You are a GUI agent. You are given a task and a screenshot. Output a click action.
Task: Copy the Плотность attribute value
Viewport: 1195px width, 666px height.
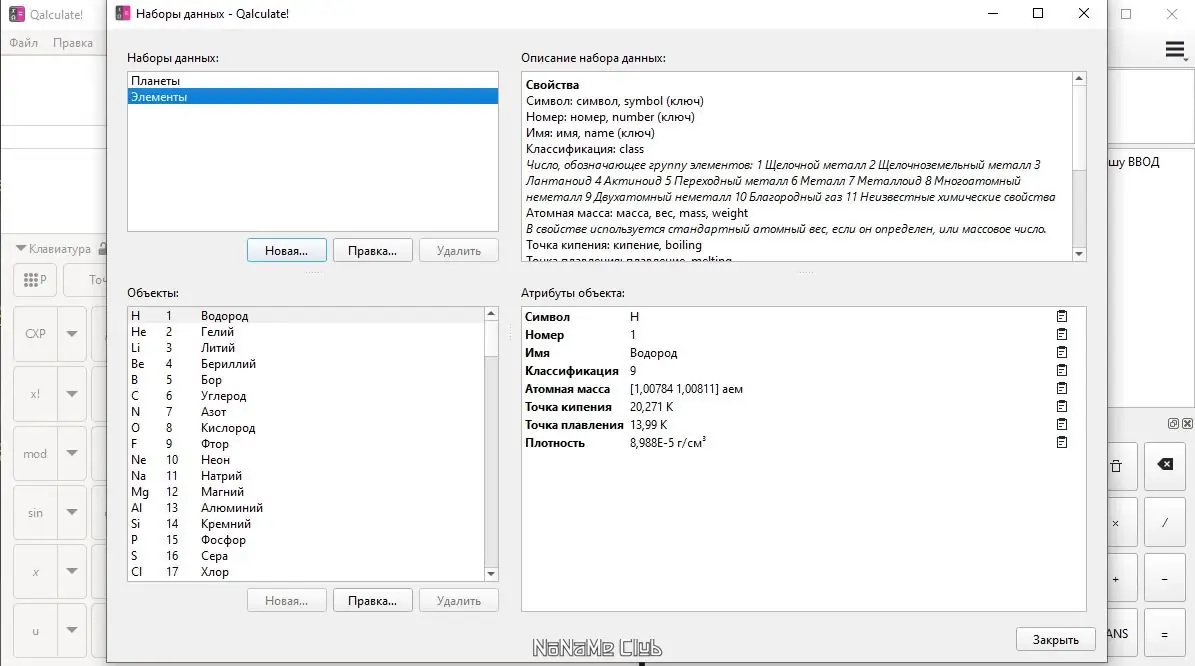click(1062, 443)
